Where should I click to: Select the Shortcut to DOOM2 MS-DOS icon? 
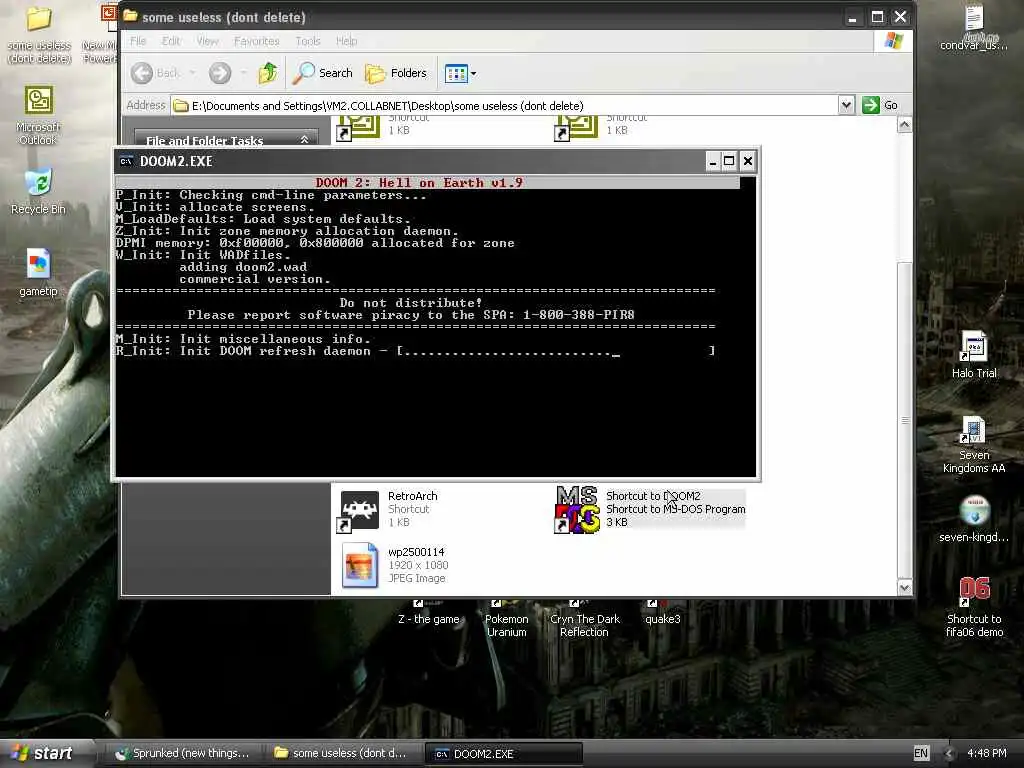(x=577, y=509)
